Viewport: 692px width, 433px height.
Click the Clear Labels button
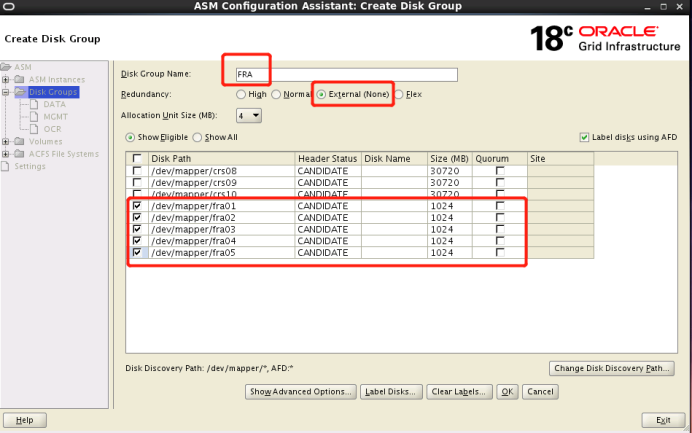pos(459,392)
